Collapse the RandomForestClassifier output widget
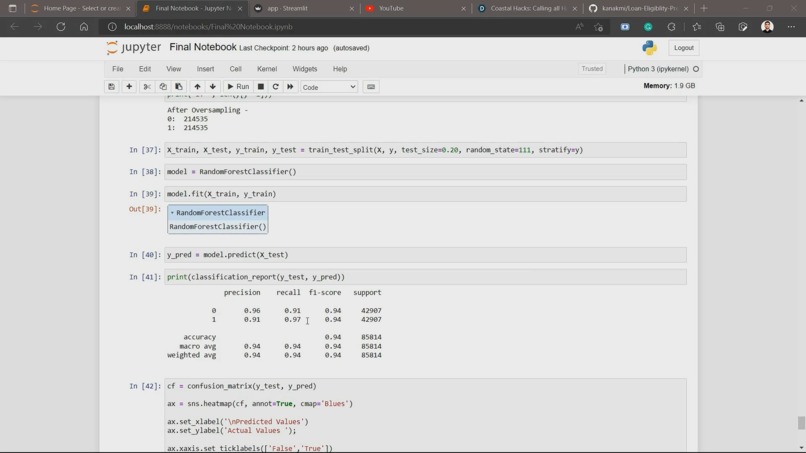 [x=173, y=213]
